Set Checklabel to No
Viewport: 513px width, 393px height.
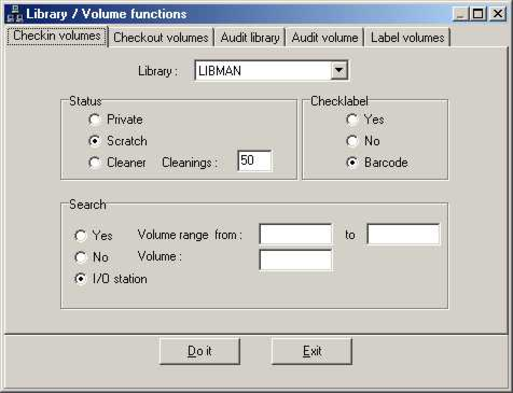(x=363, y=141)
